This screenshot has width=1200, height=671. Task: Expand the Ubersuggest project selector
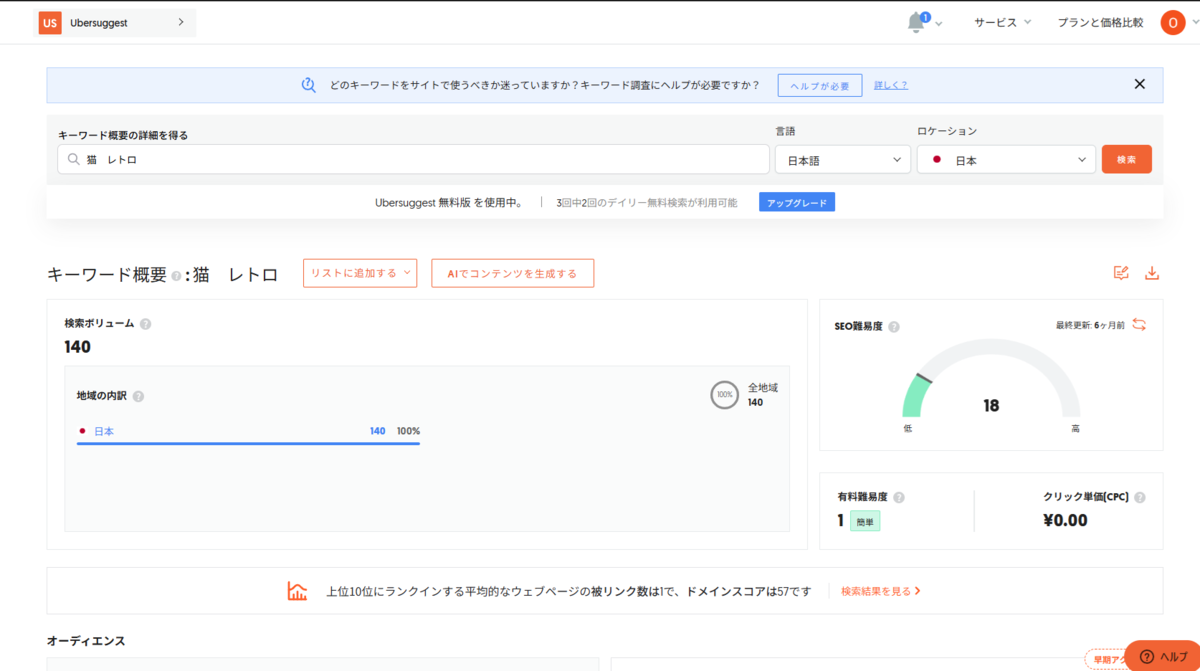pos(117,23)
